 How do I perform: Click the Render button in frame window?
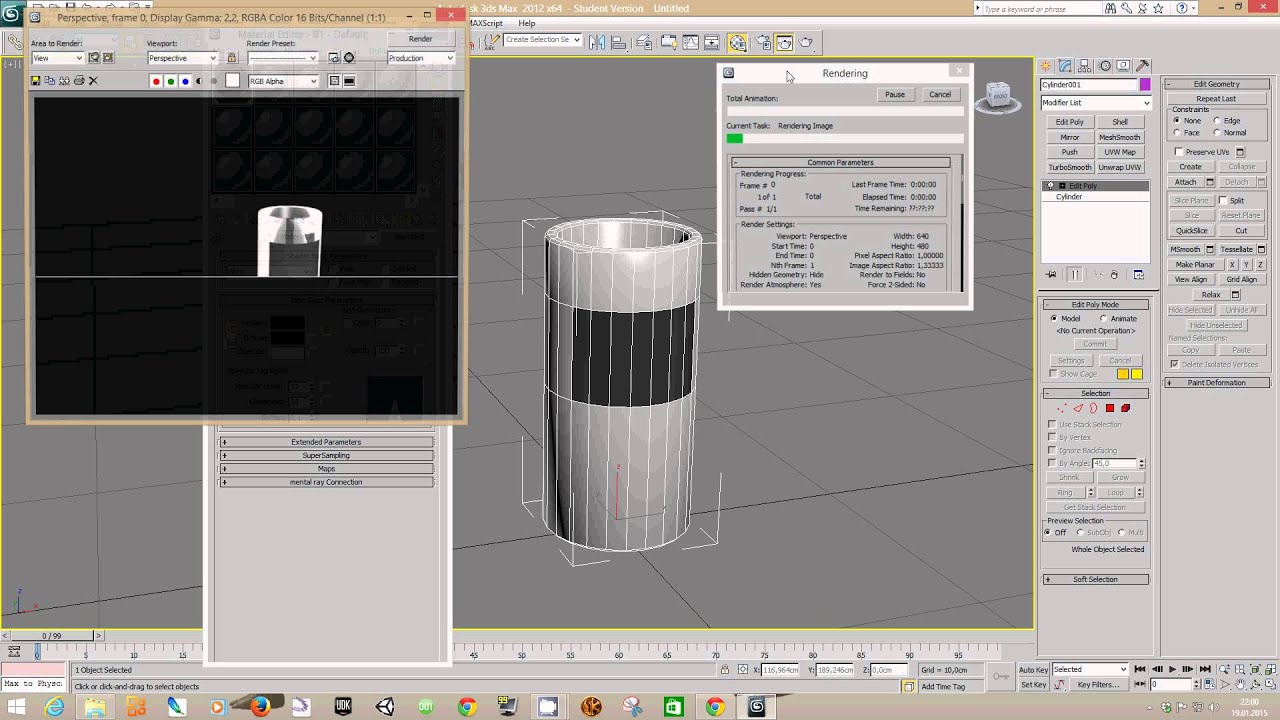[x=420, y=39]
